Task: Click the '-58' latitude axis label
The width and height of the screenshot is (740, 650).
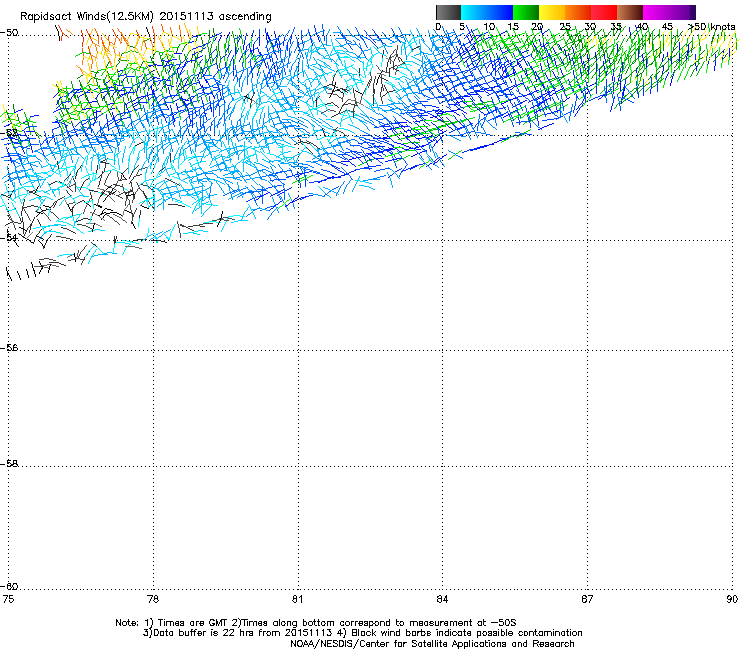Action: tap(9, 464)
